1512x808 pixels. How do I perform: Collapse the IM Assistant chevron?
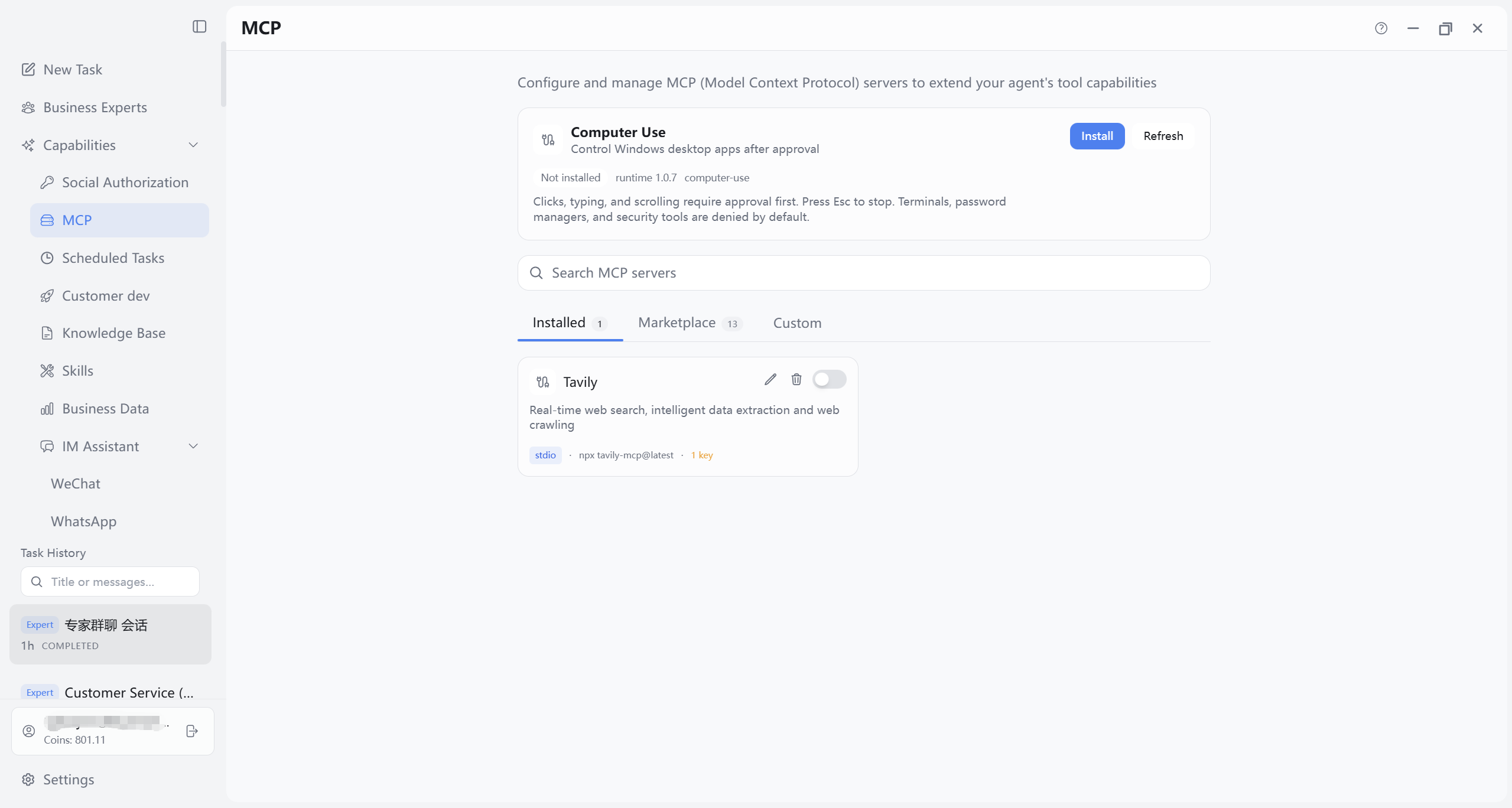[x=193, y=447]
